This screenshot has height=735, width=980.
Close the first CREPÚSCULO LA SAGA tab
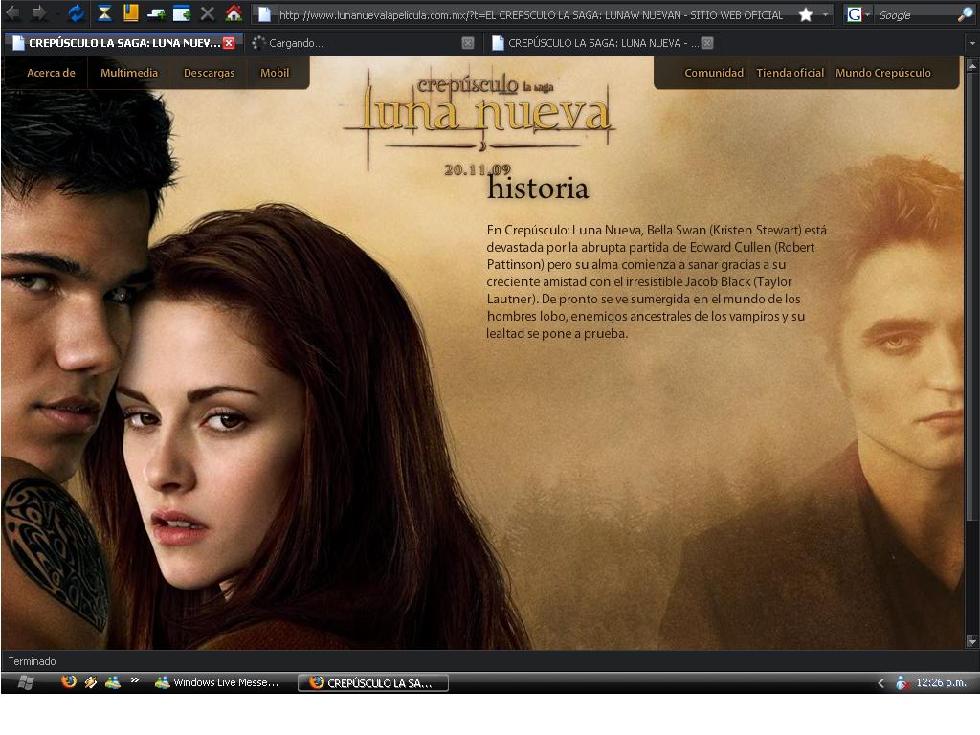pos(229,43)
